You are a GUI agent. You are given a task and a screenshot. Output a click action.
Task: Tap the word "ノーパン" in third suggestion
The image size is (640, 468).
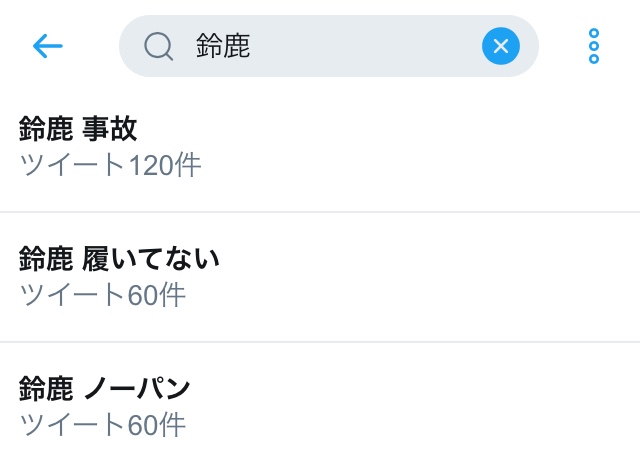[x=137, y=388]
